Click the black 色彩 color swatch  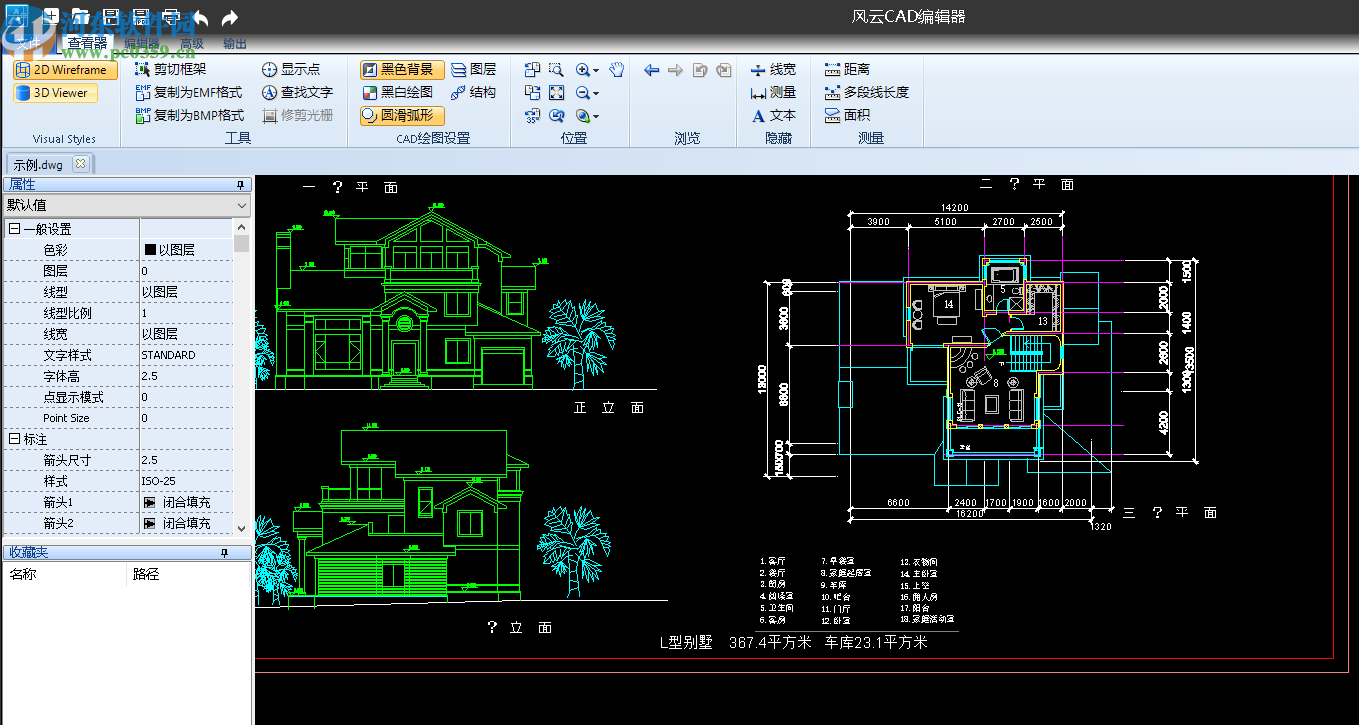[x=150, y=250]
